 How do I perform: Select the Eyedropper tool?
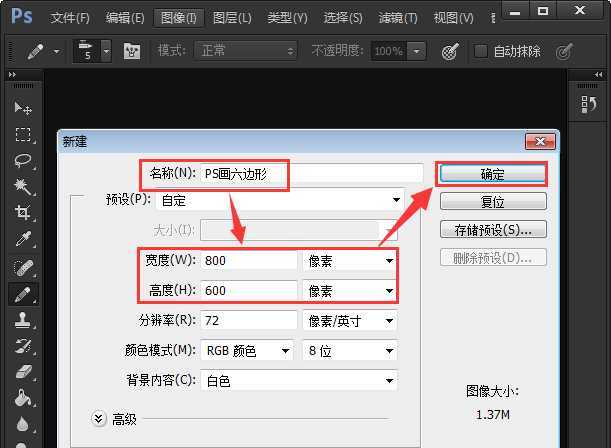tap(23, 239)
